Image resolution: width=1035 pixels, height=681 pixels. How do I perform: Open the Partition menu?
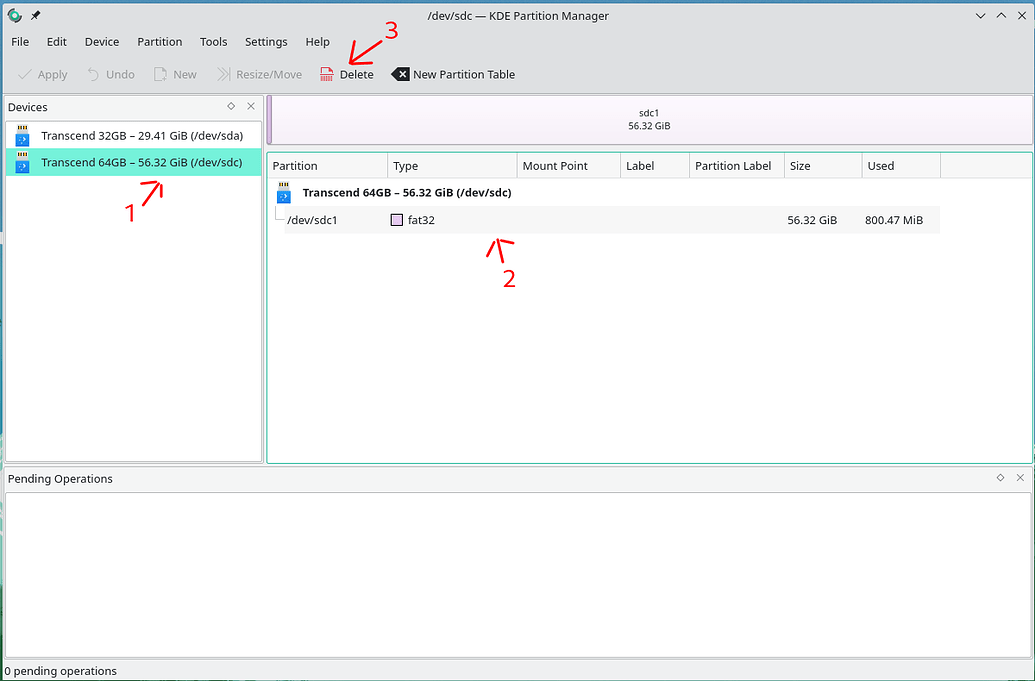tap(159, 41)
